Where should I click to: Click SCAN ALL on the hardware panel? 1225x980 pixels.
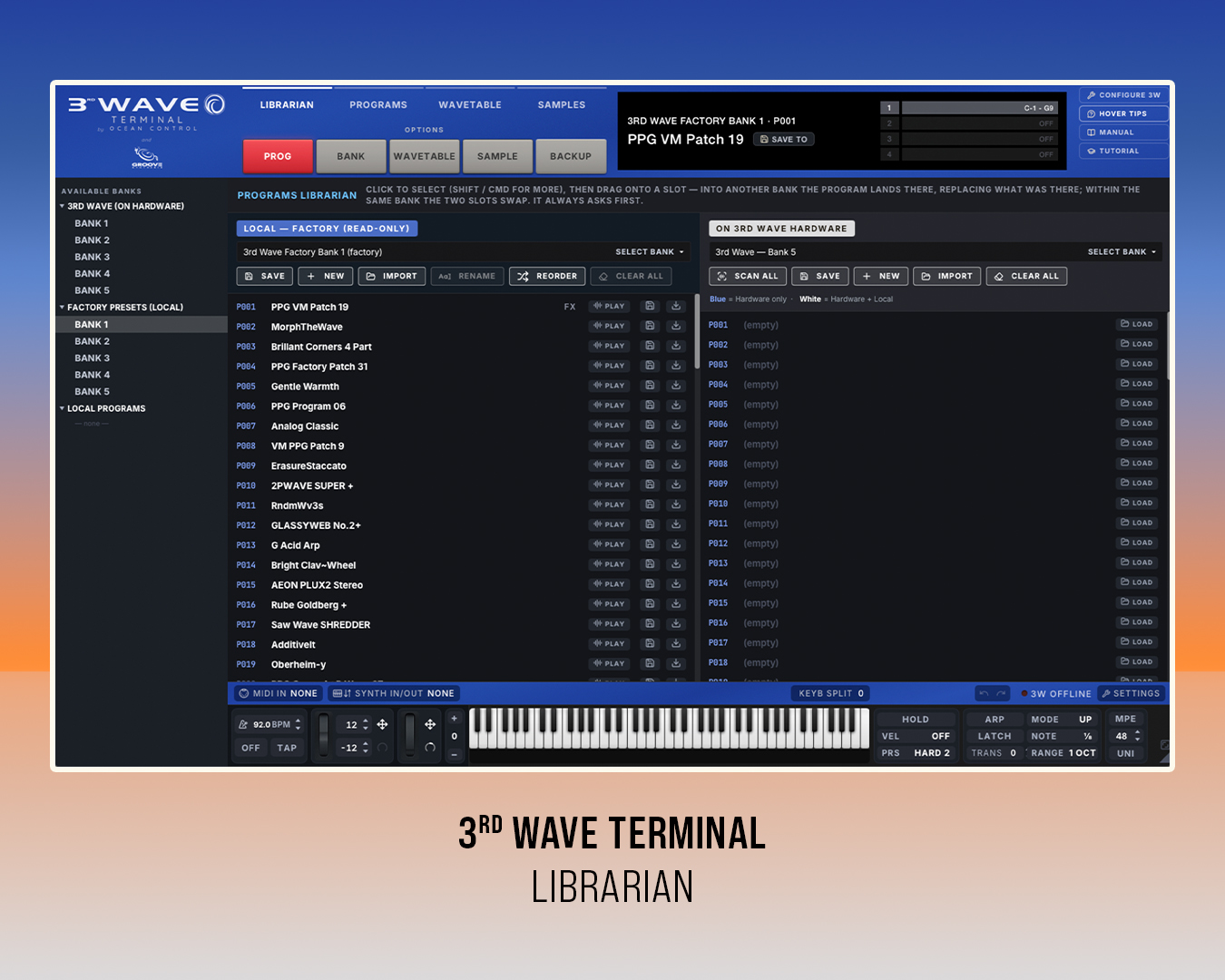point(748,276)
